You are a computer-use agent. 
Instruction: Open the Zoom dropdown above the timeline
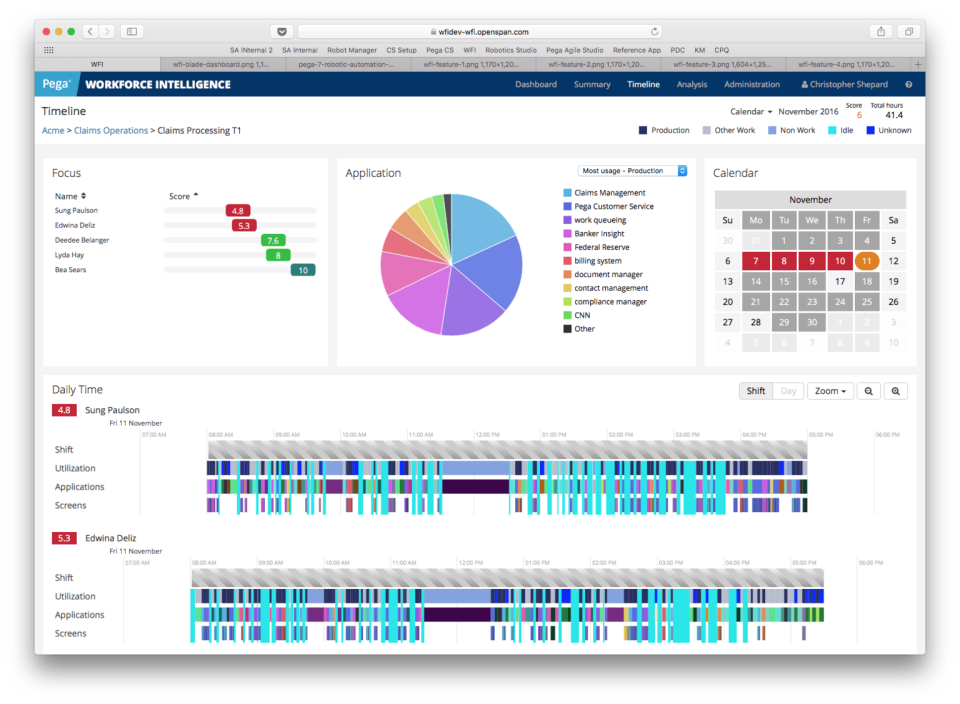point(830,390)
